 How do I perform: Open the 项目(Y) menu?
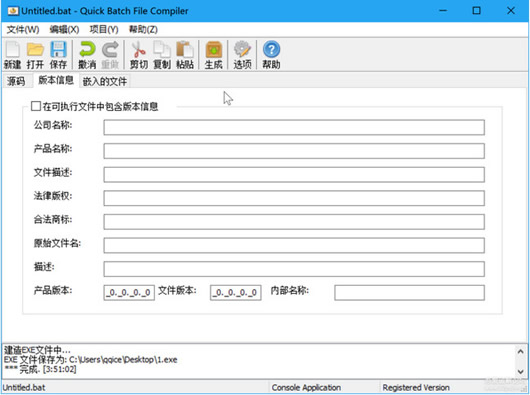[104, 29]
